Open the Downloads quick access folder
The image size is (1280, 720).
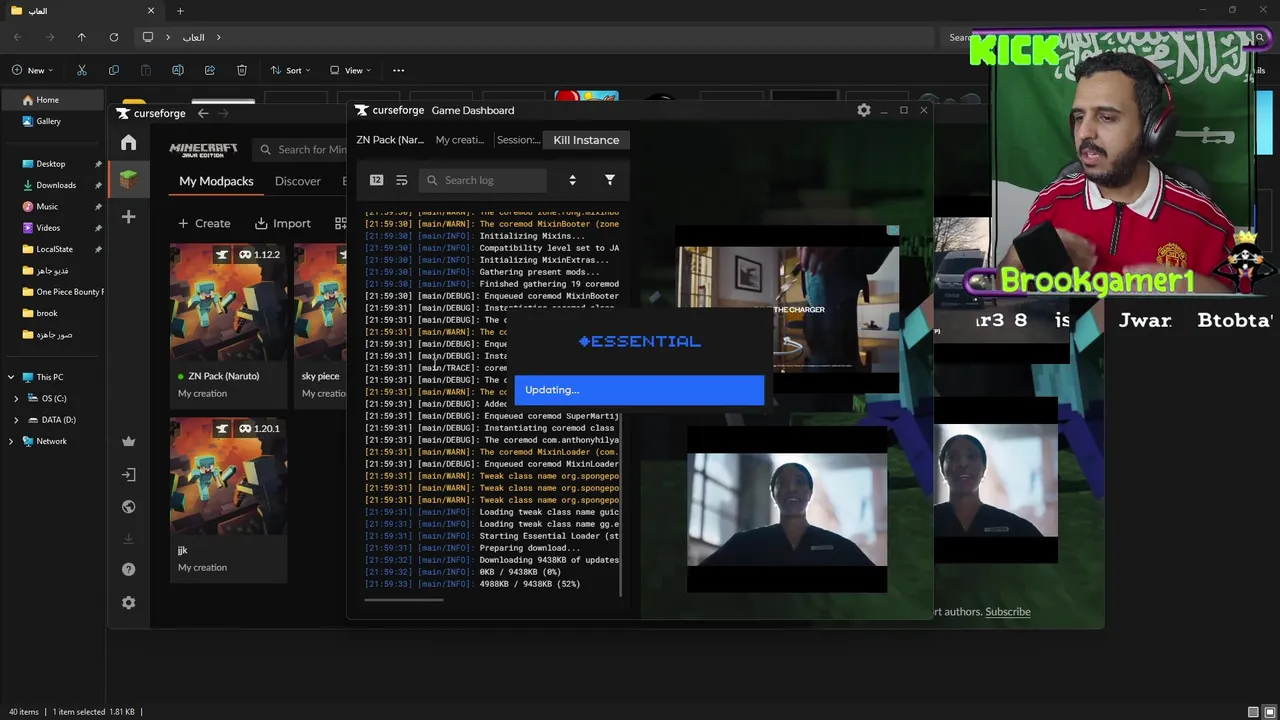[x=55, y=185]
